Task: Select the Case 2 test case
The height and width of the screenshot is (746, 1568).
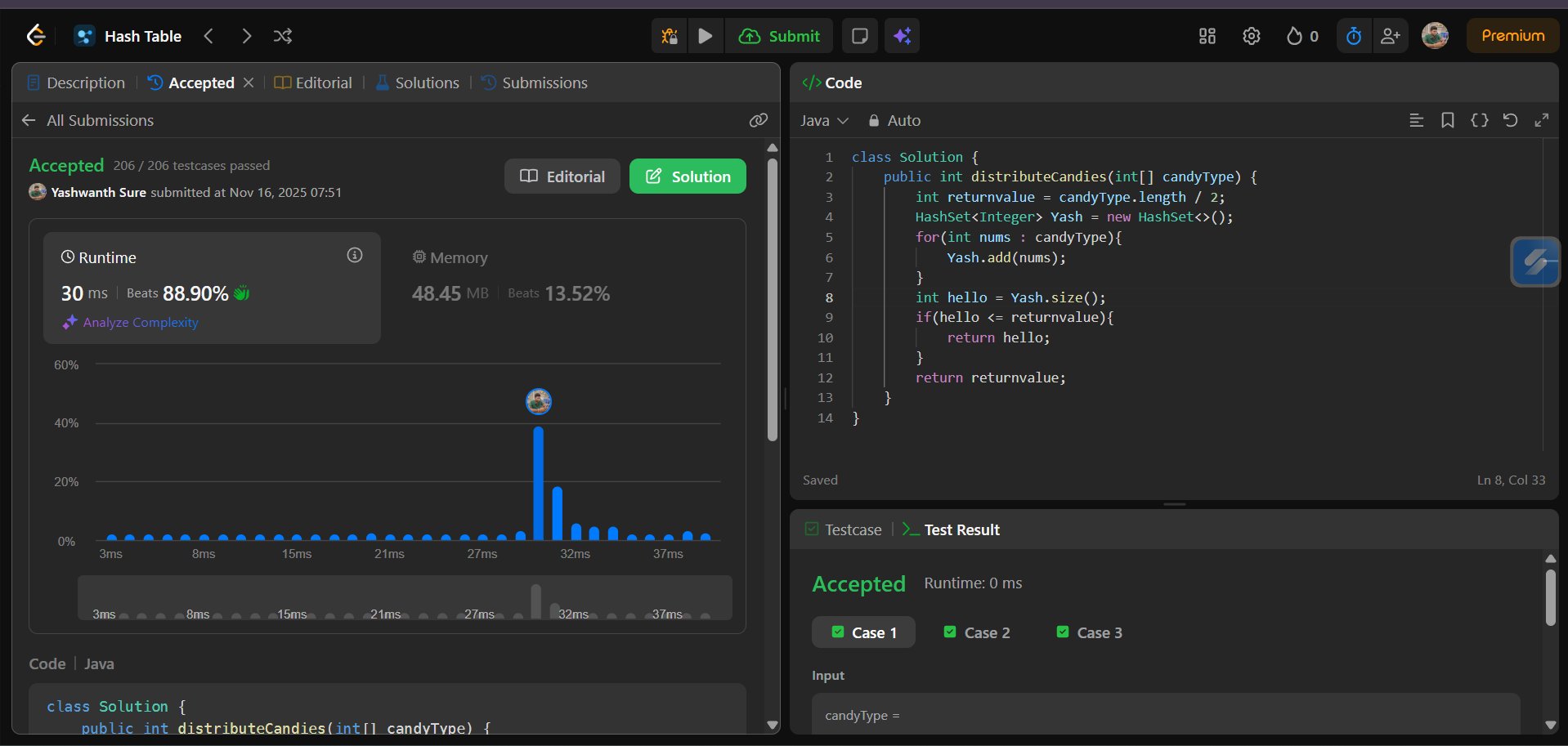Action: (977, 632)
